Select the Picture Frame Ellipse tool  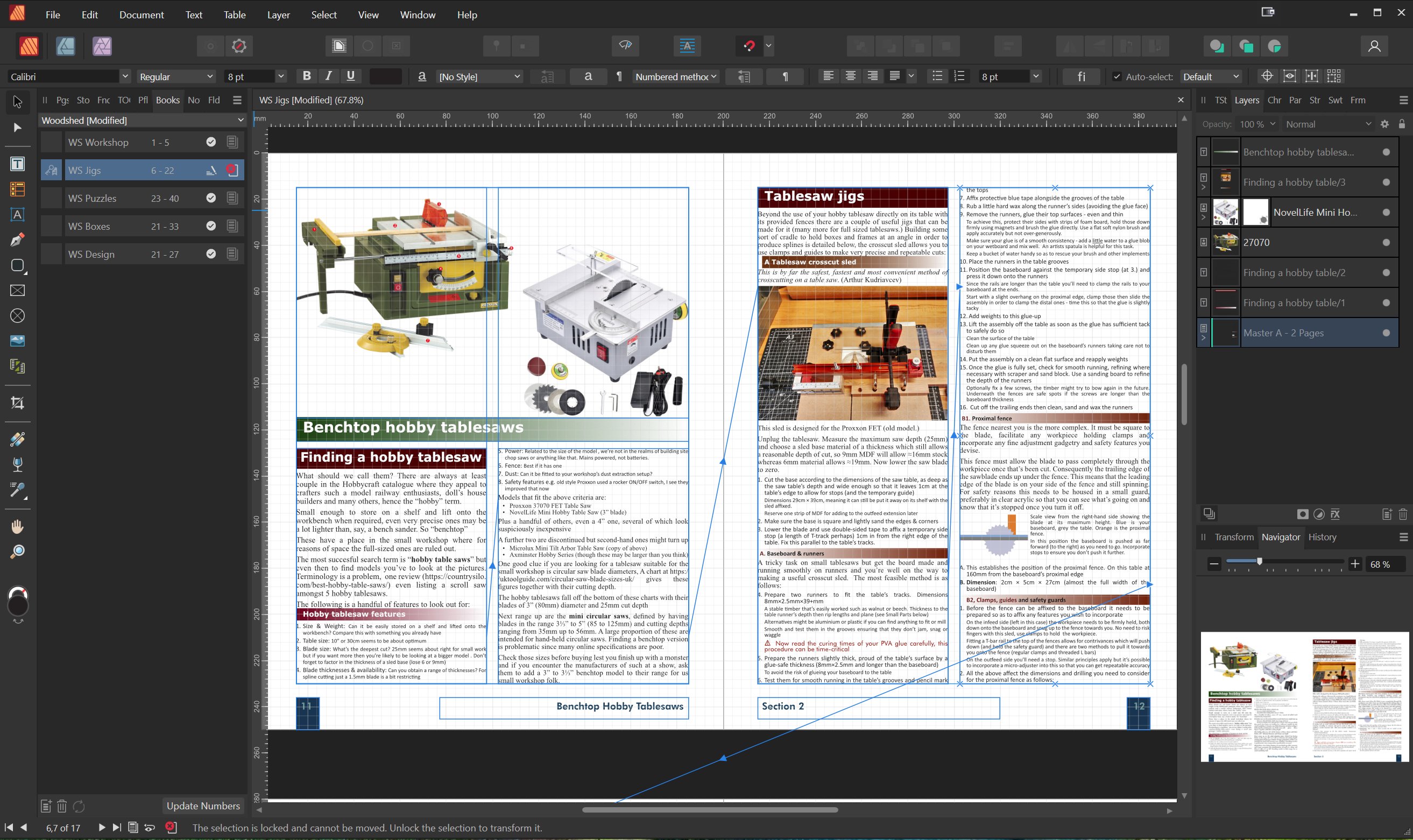pyautogui.click(x=18, y=315)
